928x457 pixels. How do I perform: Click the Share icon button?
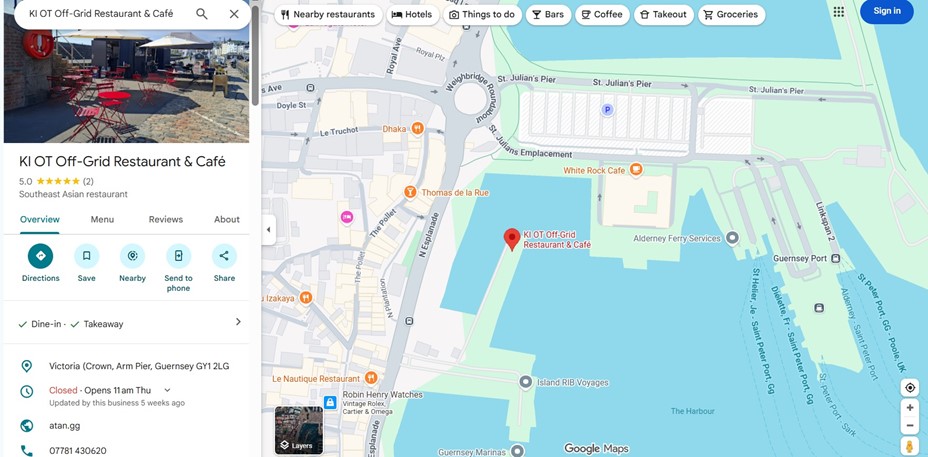[224, 256]
